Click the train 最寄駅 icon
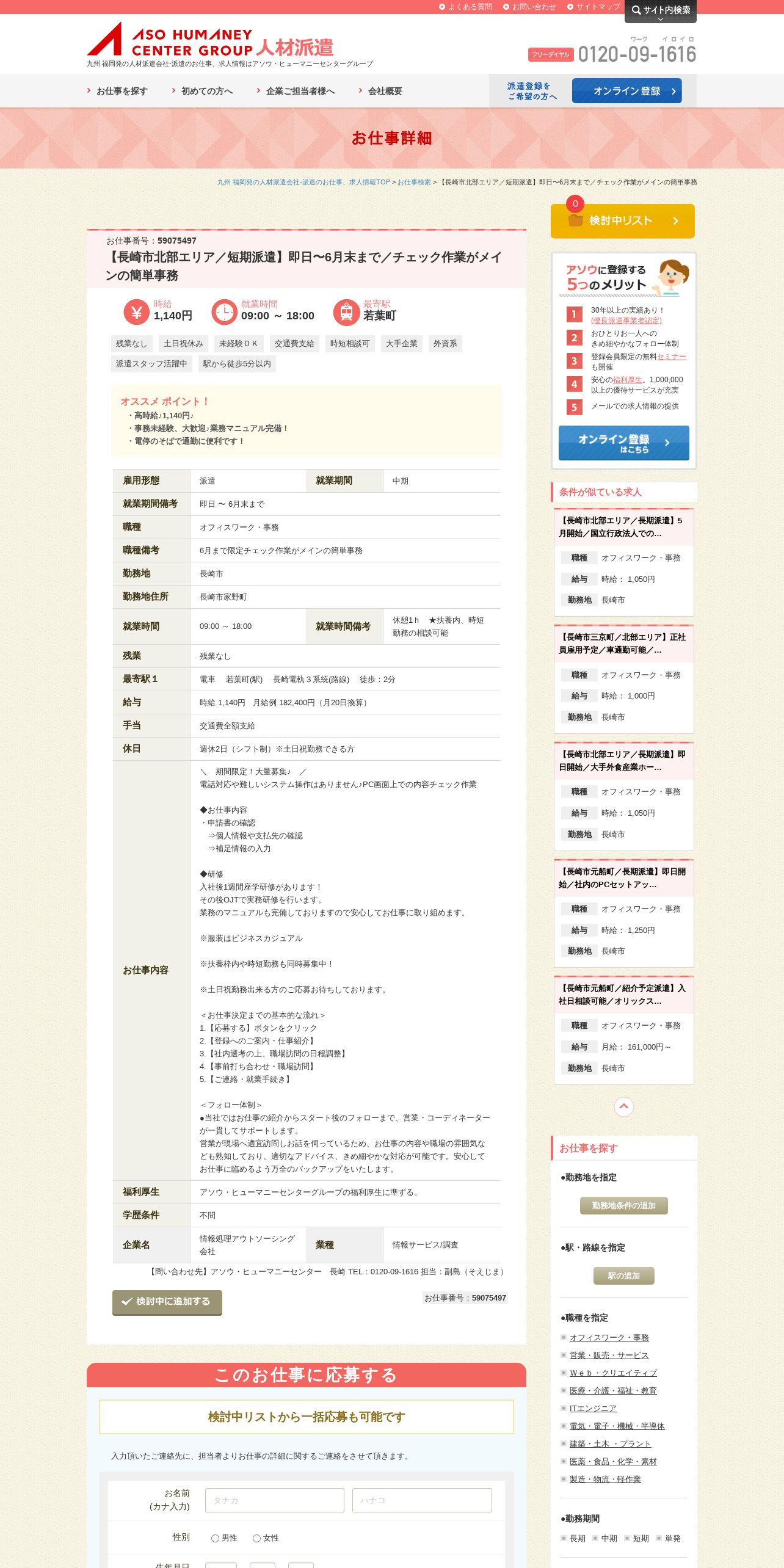The width and height of the screenshot is (784, 1568). 346,312
